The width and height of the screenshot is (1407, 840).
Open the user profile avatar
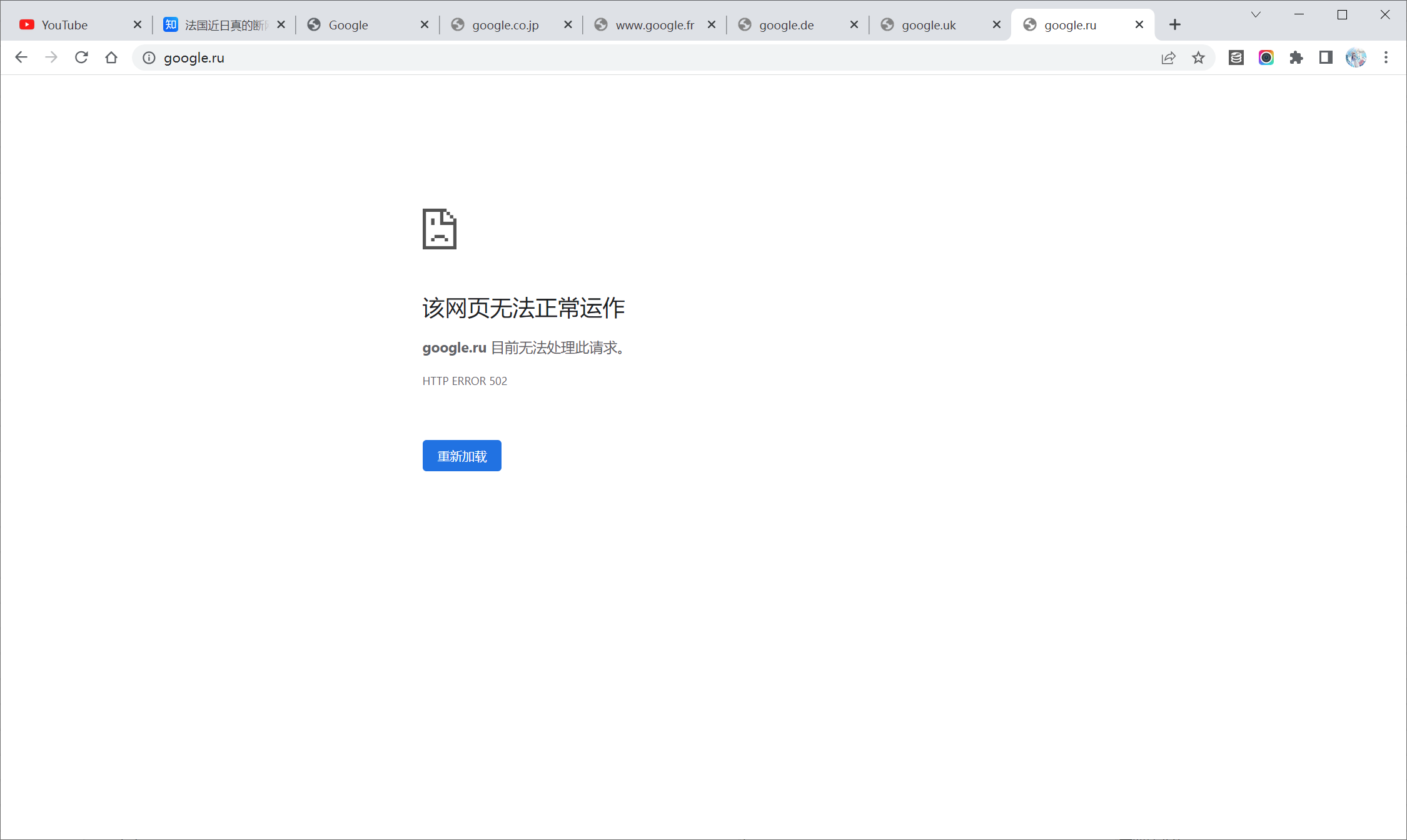click(1356, 57)
